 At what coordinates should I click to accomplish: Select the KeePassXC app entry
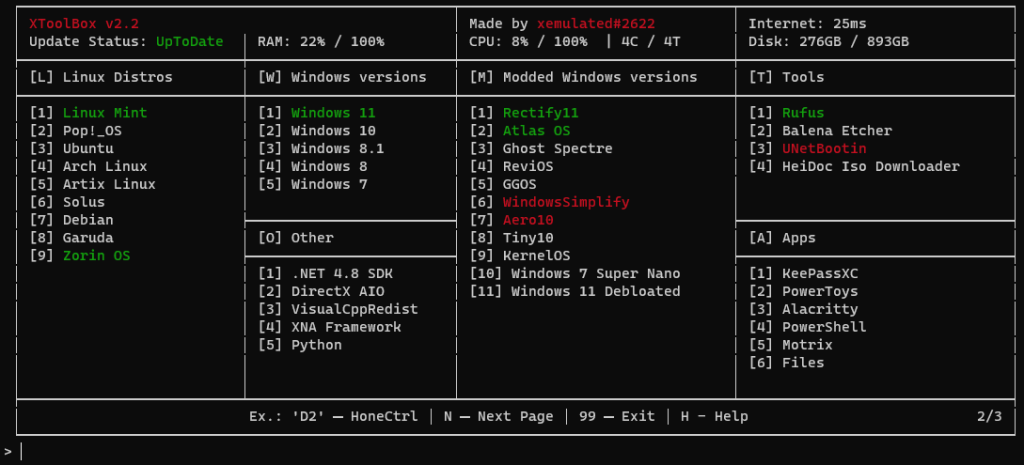tap(803, 273)
